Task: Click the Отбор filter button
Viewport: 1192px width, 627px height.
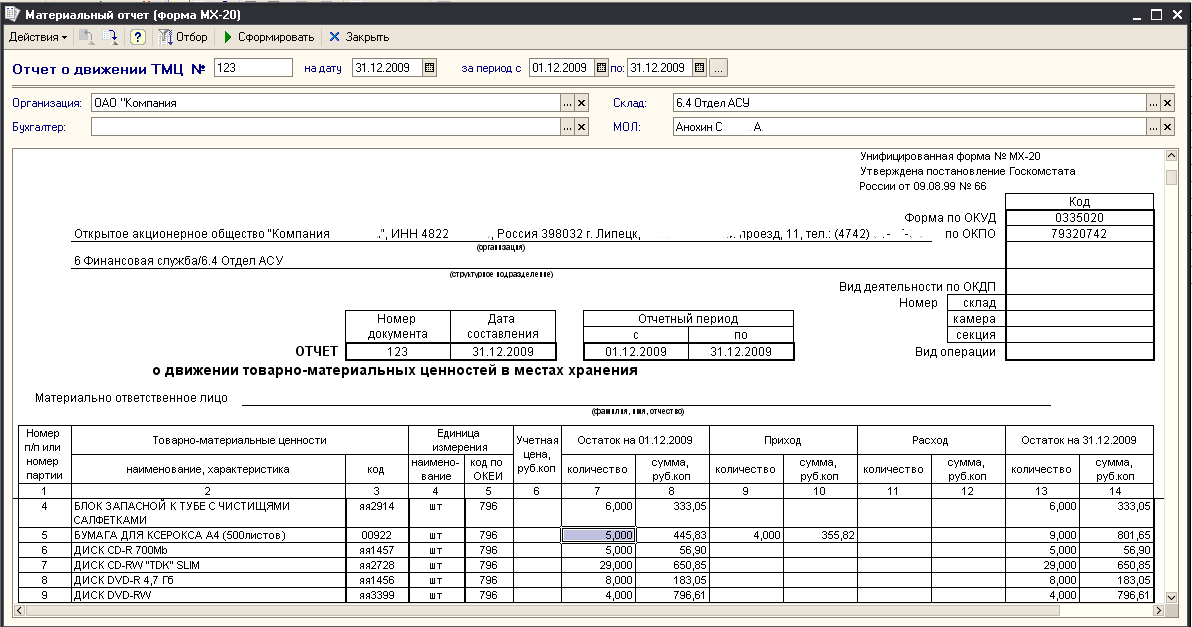Action: pyautogui.click(x=183, y=36)
